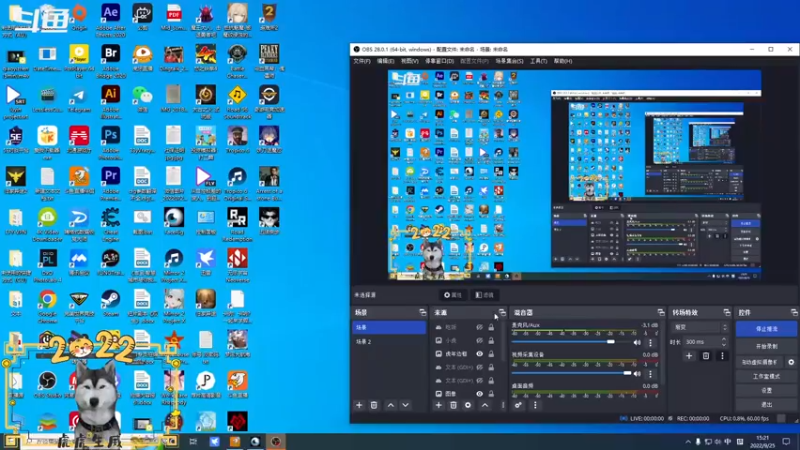The width and height of the screenshot is (800, 450).
Task: Select Origin desktop shortcut
Action: click(79, 18)
